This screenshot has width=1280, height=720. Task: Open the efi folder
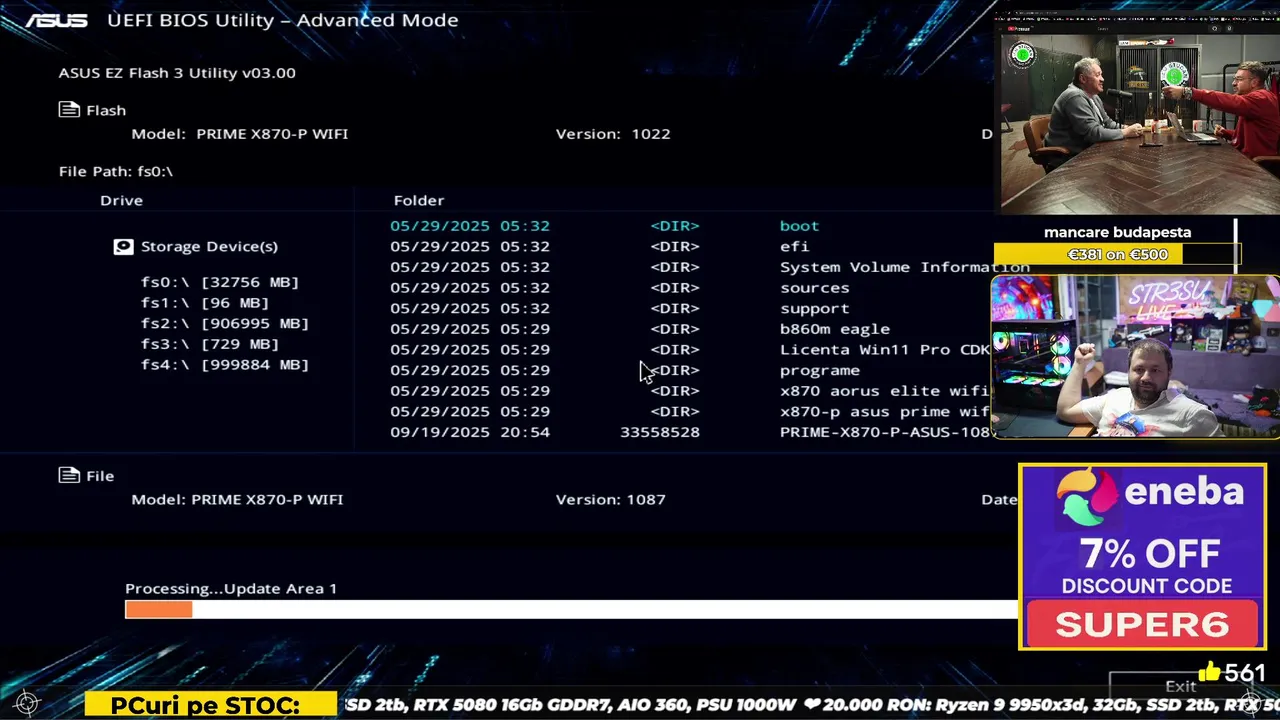click(x=794, y=246)
